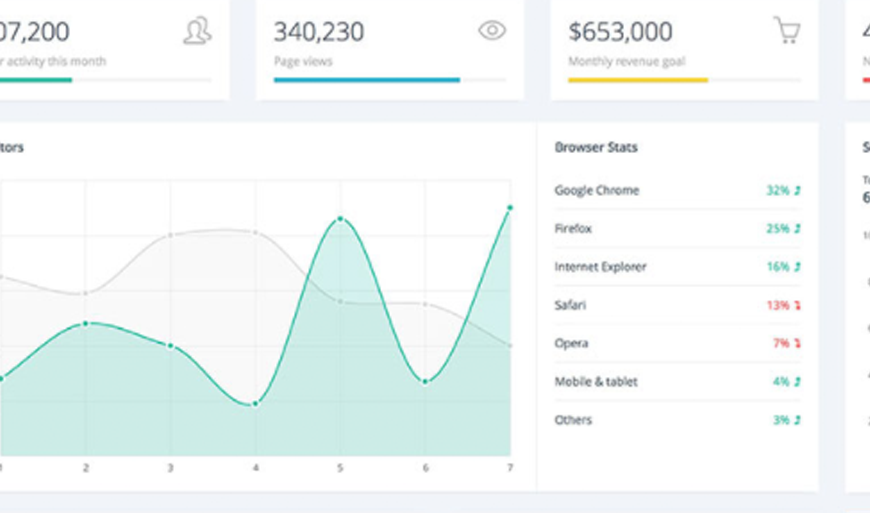870x513 pixels.
Task: Click the green up arrow beside Google Chrome
Action: (798, 191)
